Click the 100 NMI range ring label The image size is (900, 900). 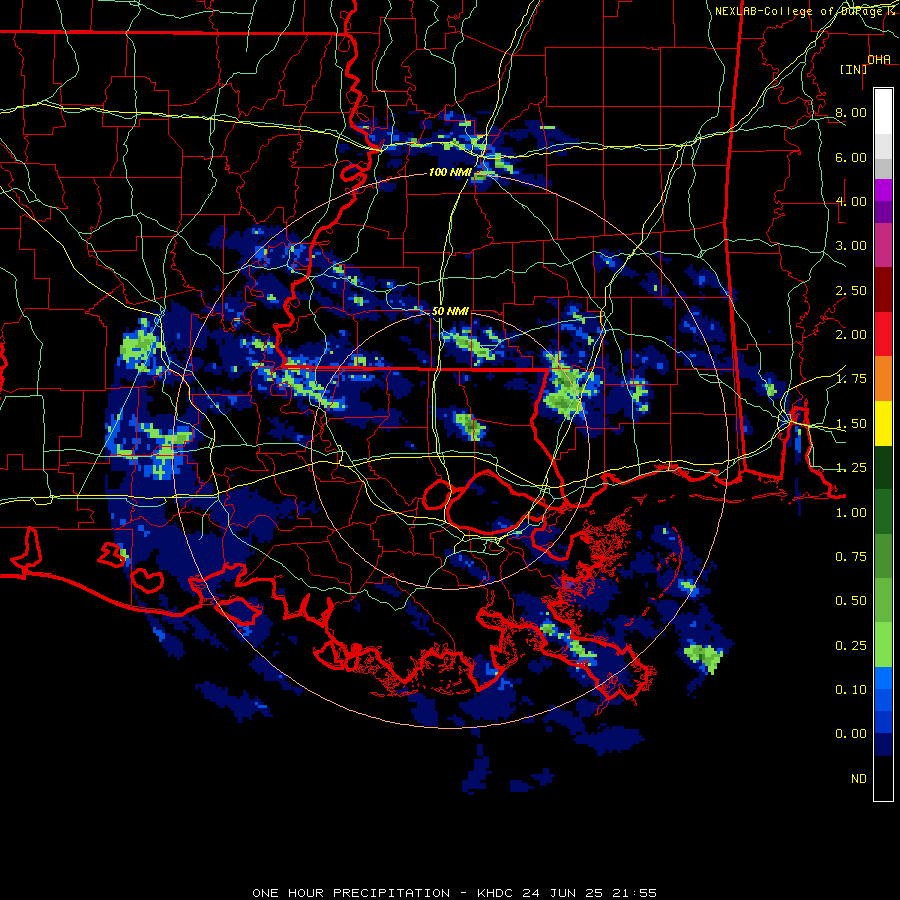(450, 172)
